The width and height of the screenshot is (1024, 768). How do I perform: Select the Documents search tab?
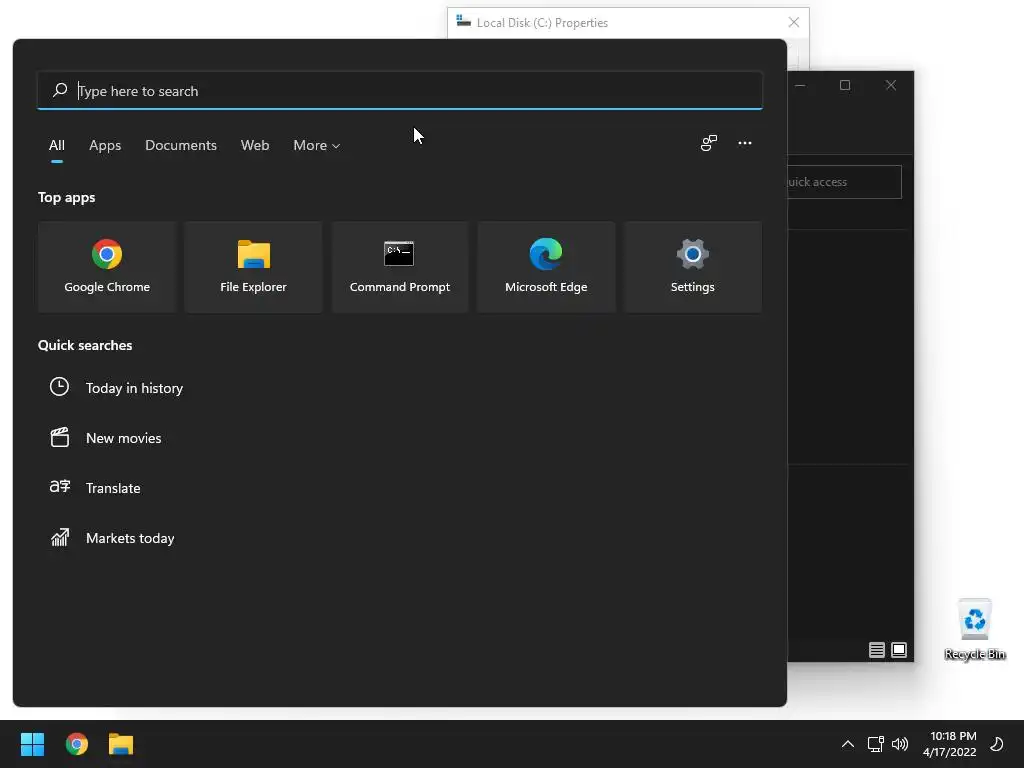(x=181, y=146)
